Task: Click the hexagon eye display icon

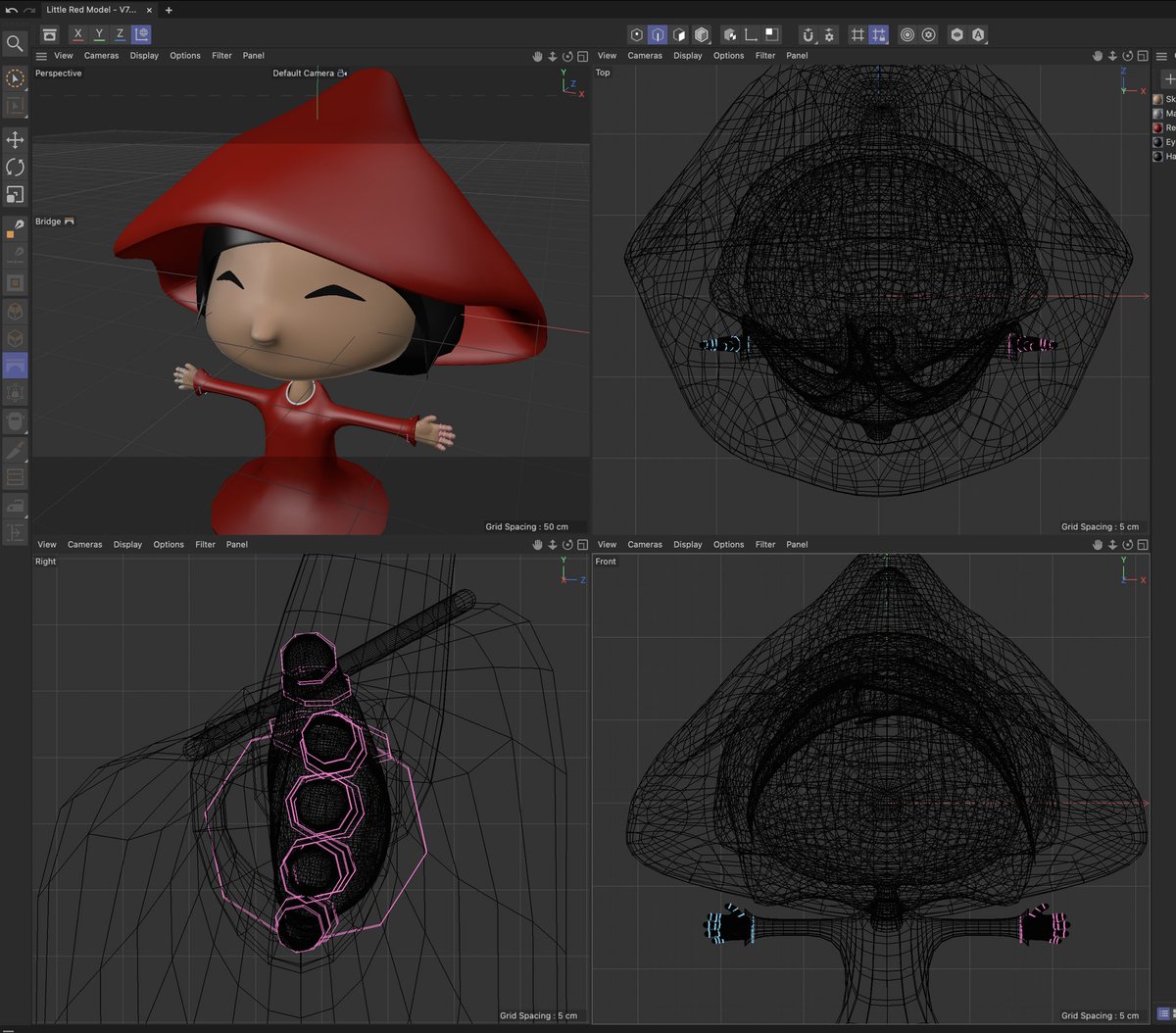Action: (957, 34)
